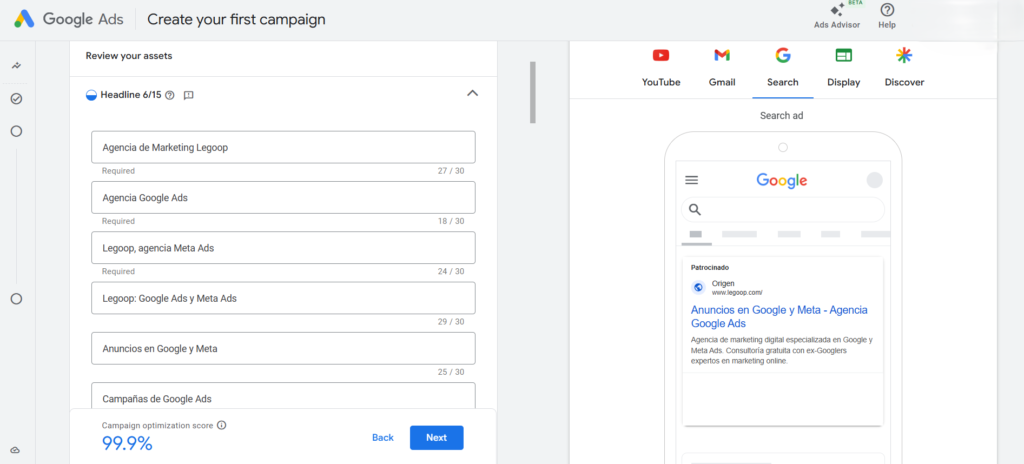Viewport: 1024px width, 464px height.
Task: Click the Headline help question mark icon
Action: coord(170,95)
